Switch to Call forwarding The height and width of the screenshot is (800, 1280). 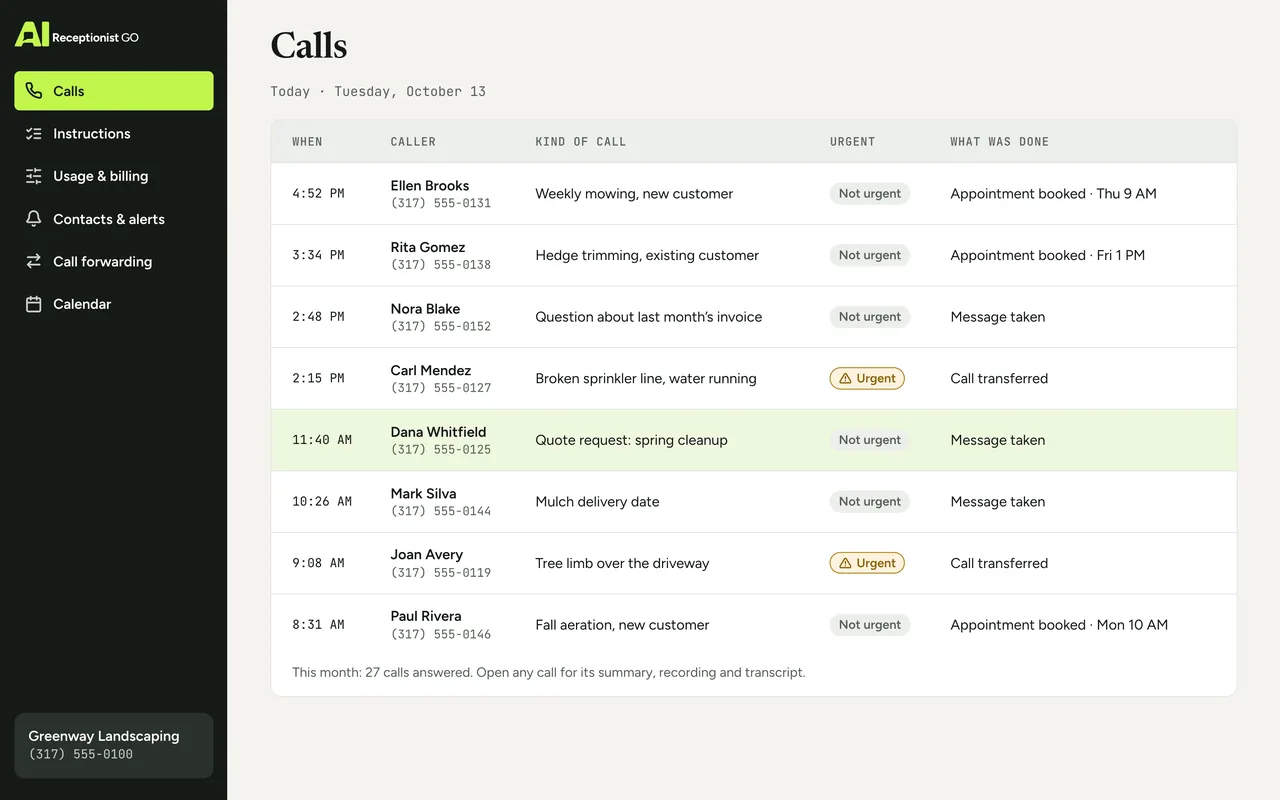(x=114, y=261)
